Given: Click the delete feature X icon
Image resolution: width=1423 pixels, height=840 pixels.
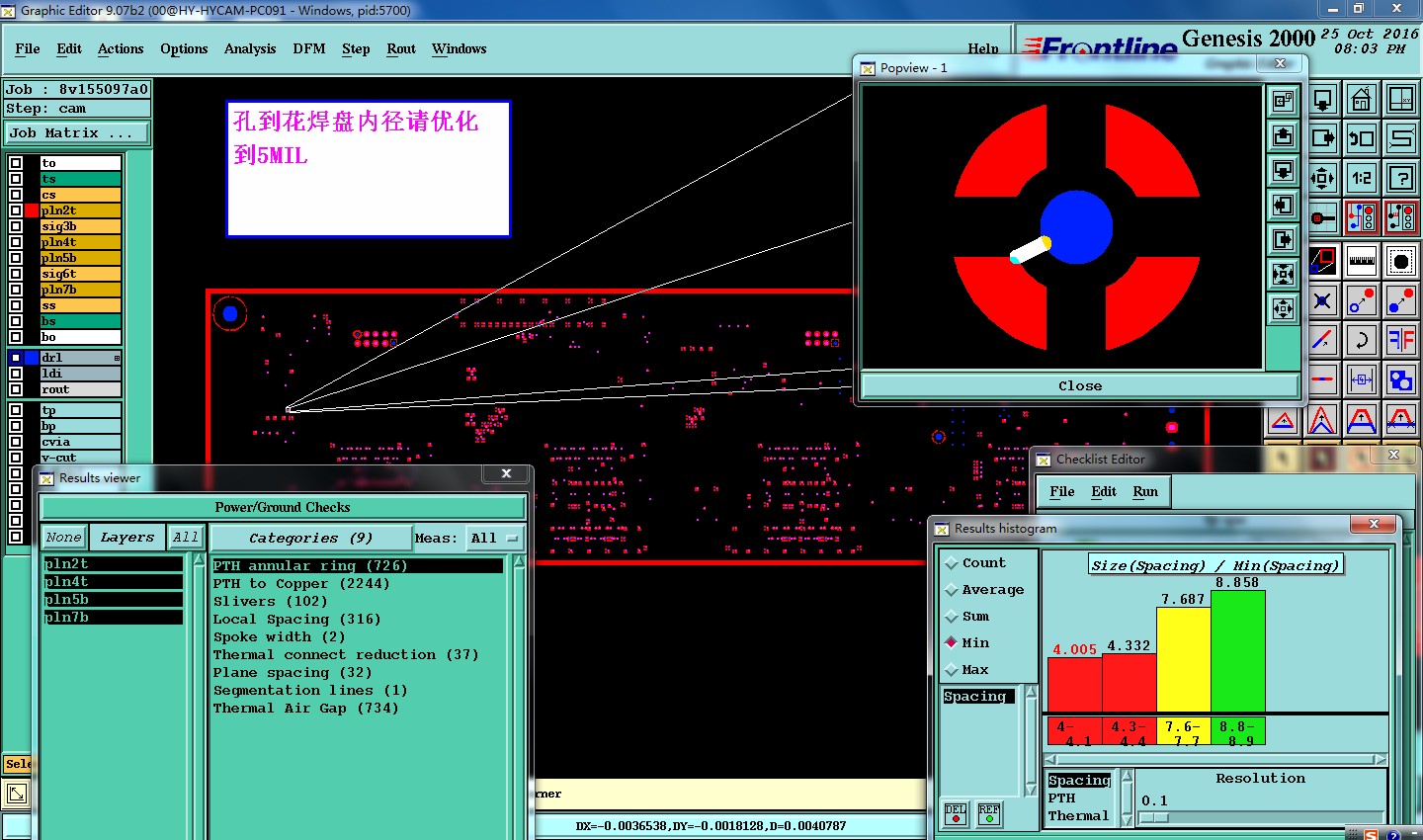Looking at the screenshot, I should (x=1322, y=300).
